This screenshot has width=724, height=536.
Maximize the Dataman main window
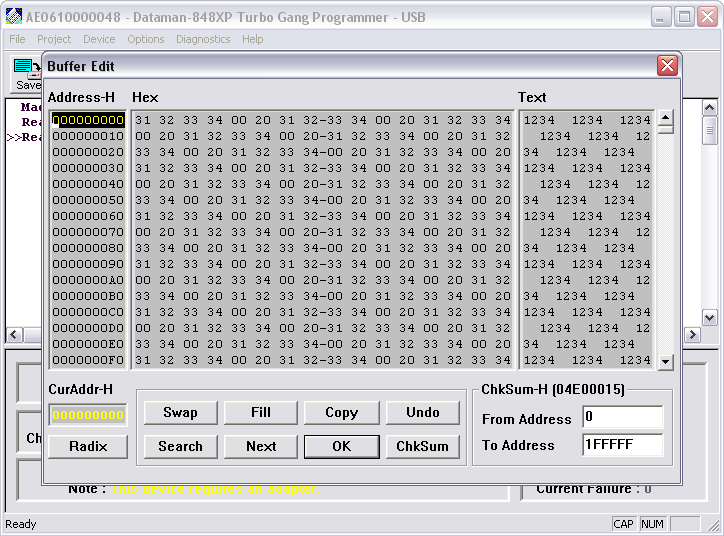(x=684, y=17)
